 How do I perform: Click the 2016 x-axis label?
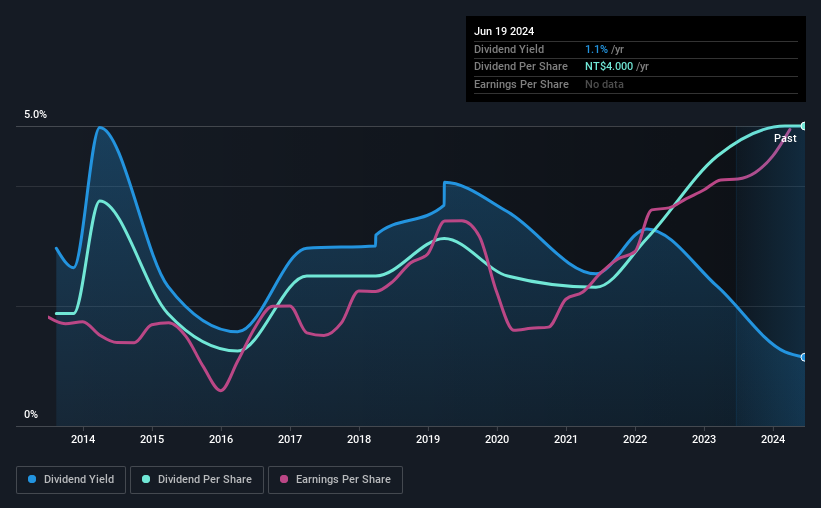pos(221,439)
